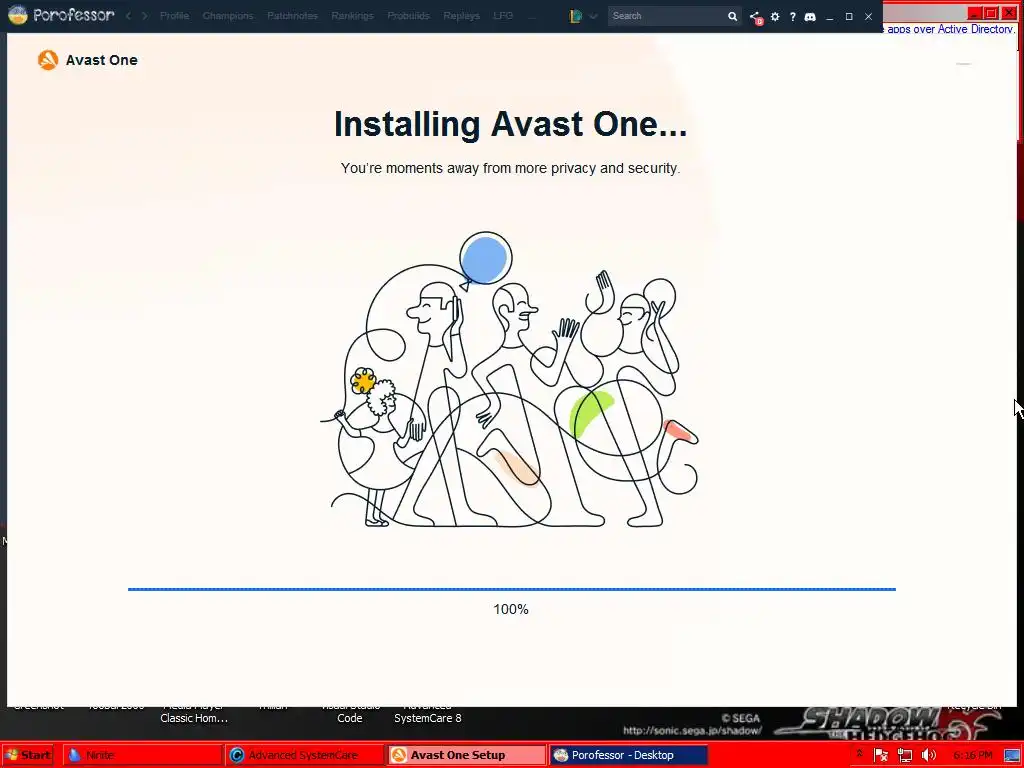Minimize the Avast One installer
The width and height of the screenshot is (1024, 768).
963,64
